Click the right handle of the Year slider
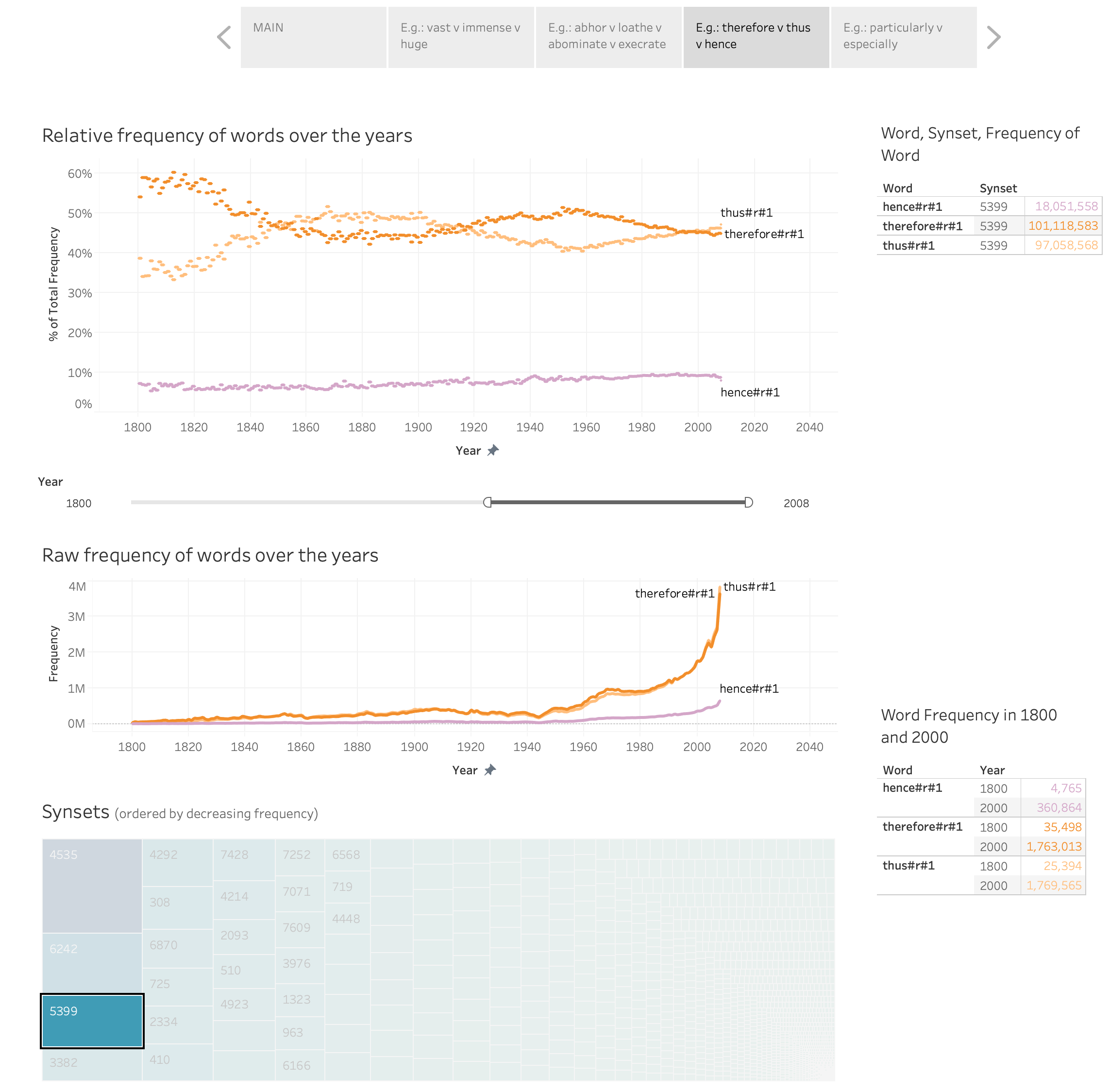1110x1092 pixels. (x=748, y=502)
